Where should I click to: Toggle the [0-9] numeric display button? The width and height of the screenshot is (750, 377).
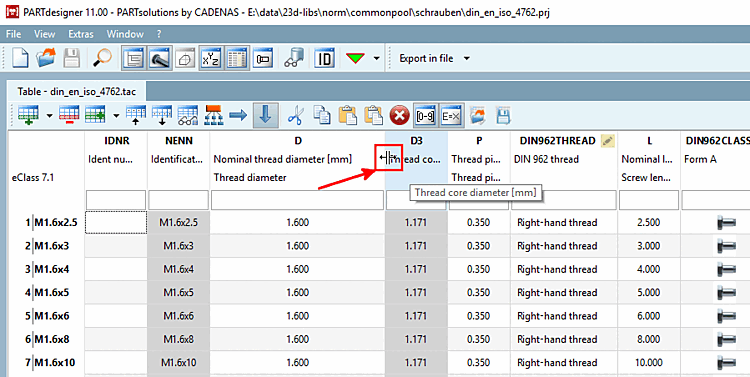(425, 116)
